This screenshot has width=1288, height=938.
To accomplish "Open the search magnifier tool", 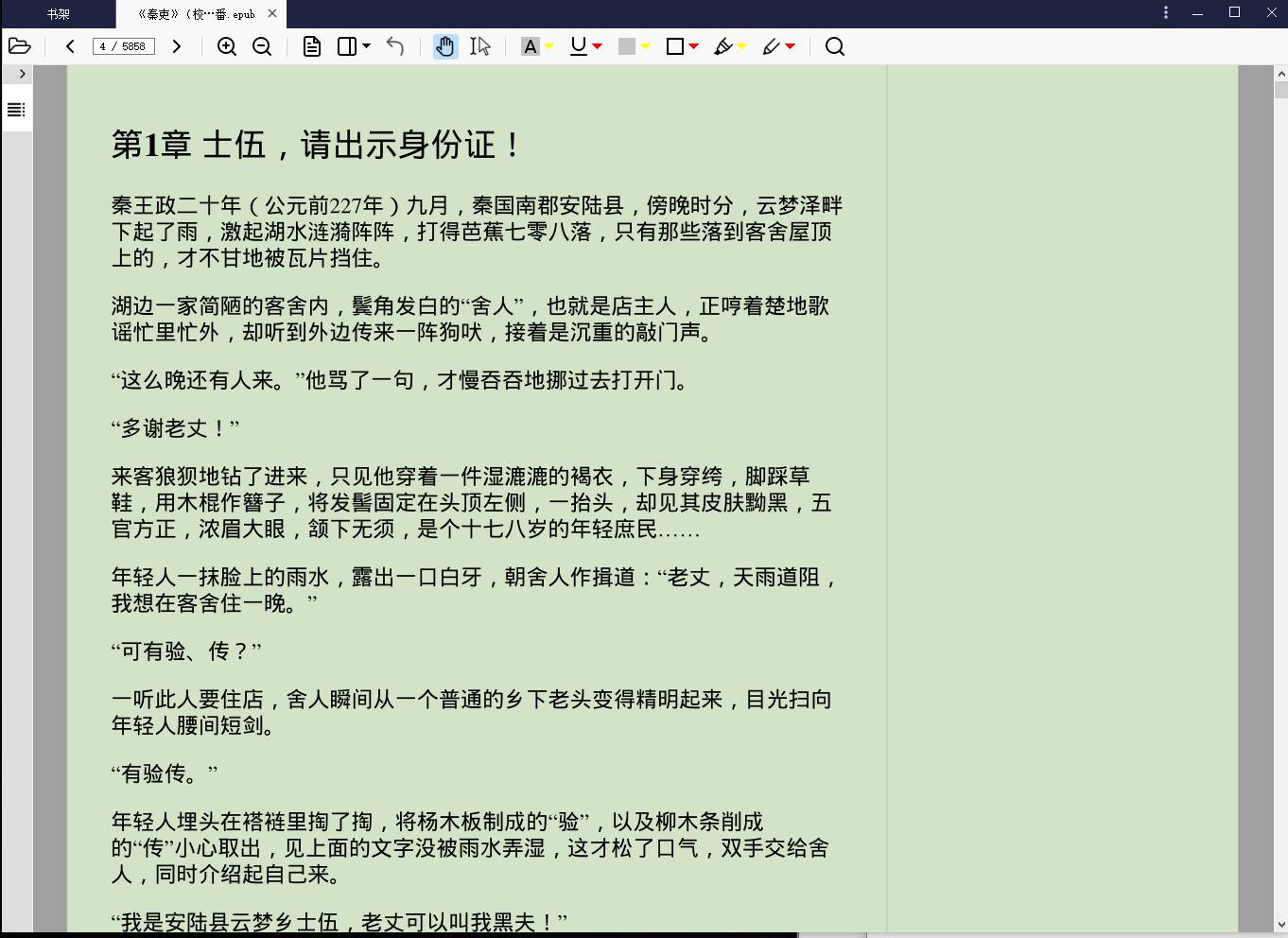I will coord(834,46).
